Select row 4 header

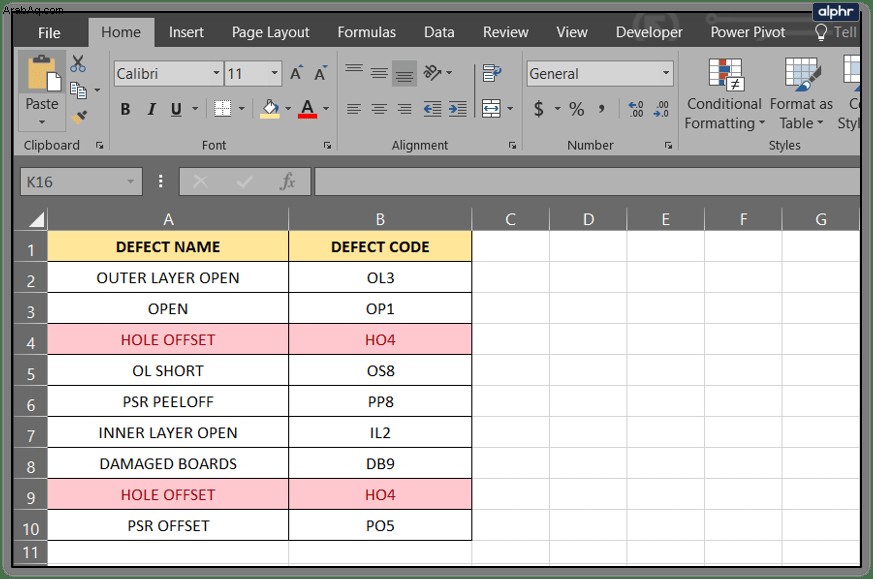pyautogui.click(x=31, y=340)
